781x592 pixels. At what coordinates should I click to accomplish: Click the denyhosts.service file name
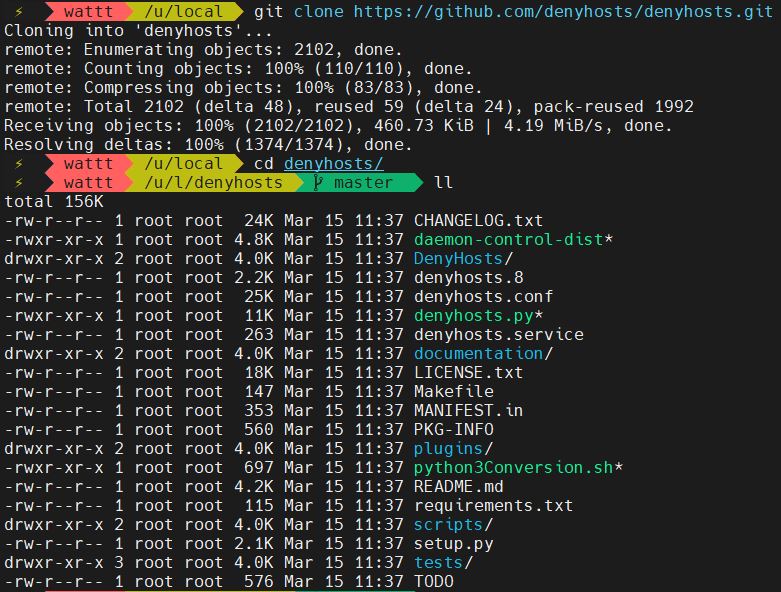[x=499, y=335]
